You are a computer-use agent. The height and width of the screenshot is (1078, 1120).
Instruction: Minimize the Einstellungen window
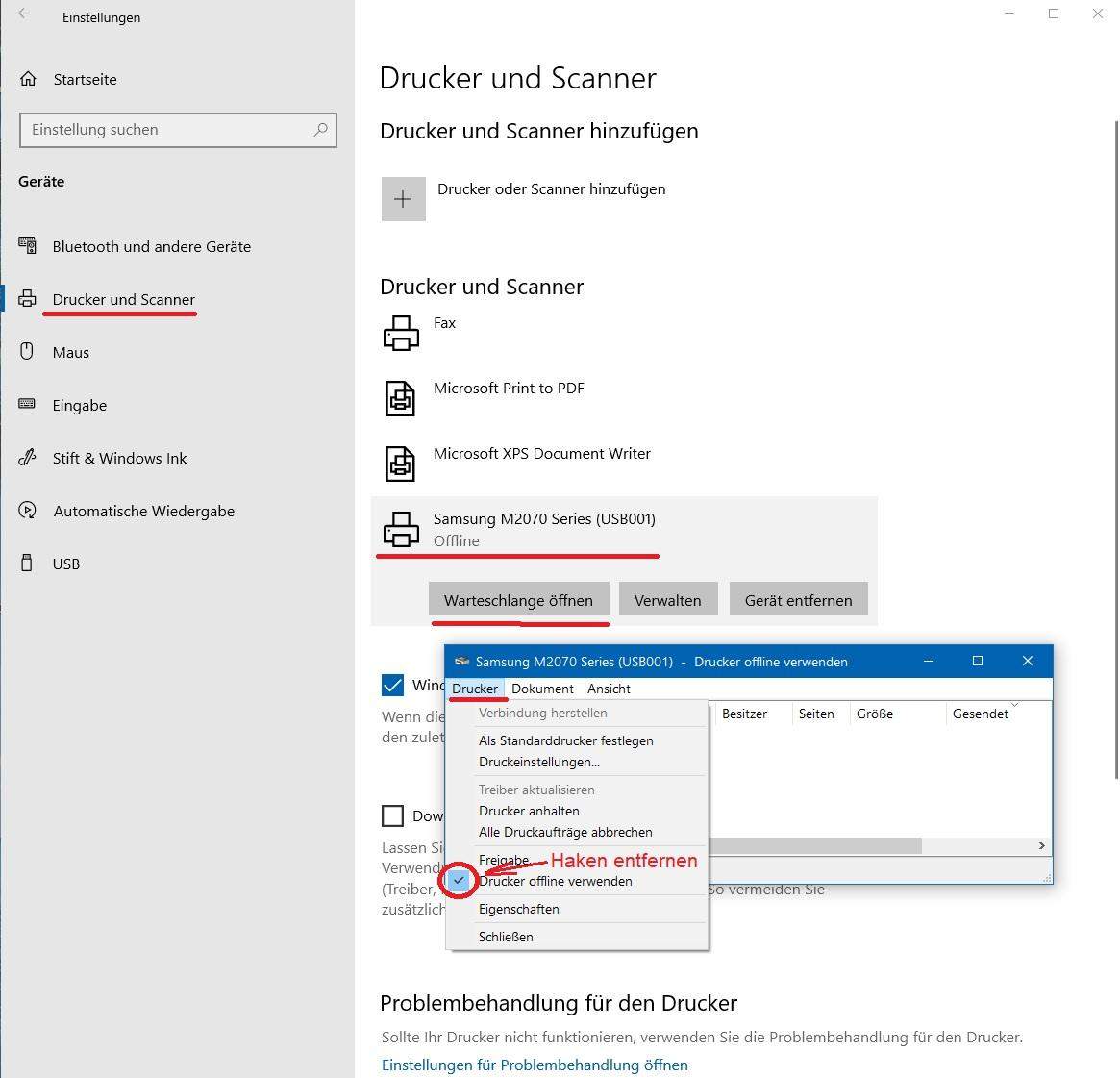point(1009,13)
